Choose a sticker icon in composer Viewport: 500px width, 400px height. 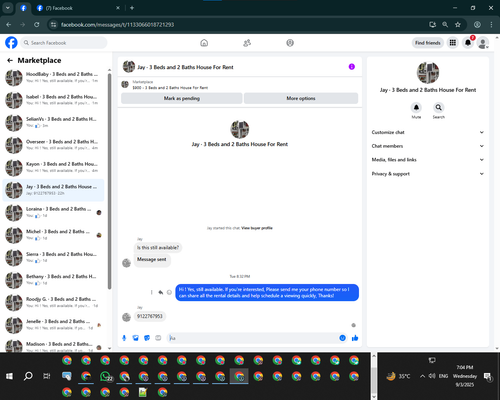click(147, 338)
